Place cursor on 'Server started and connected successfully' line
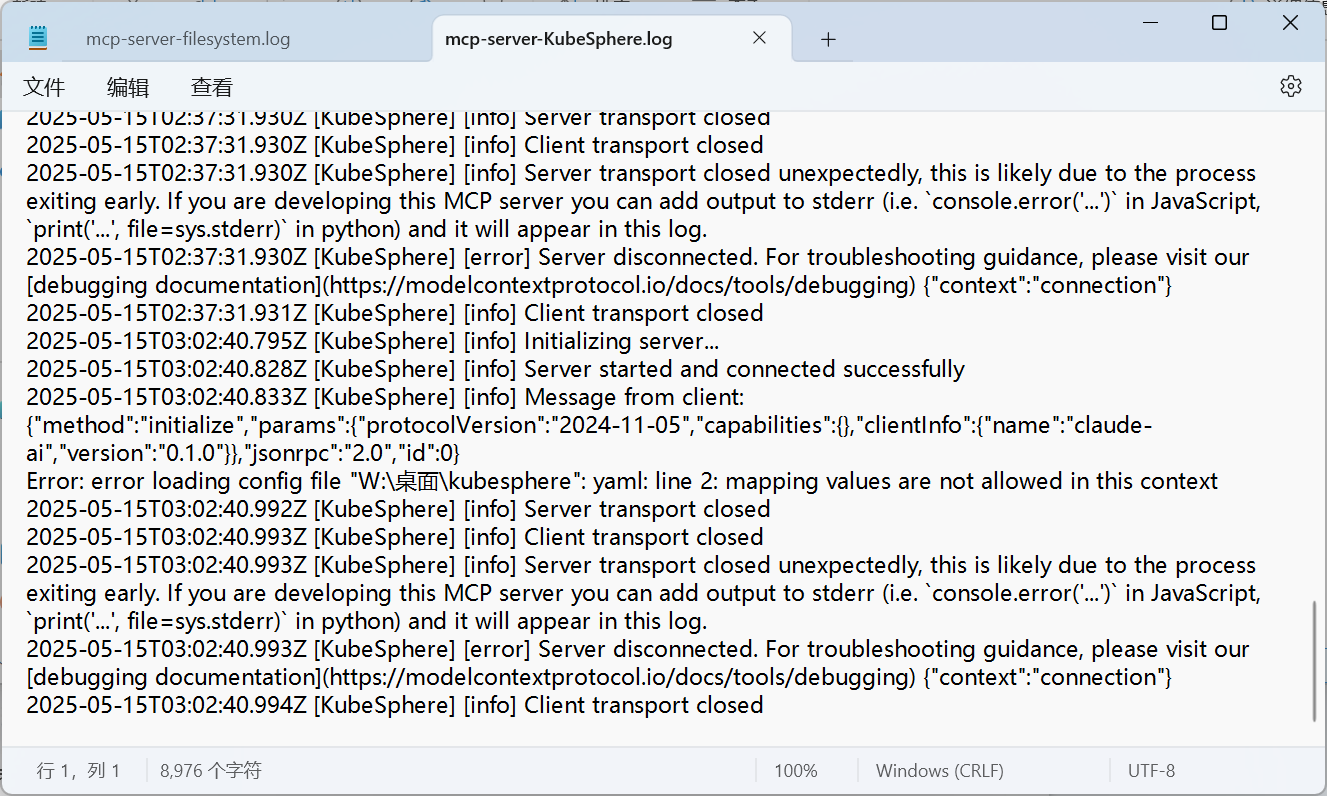 click(495, 369)
